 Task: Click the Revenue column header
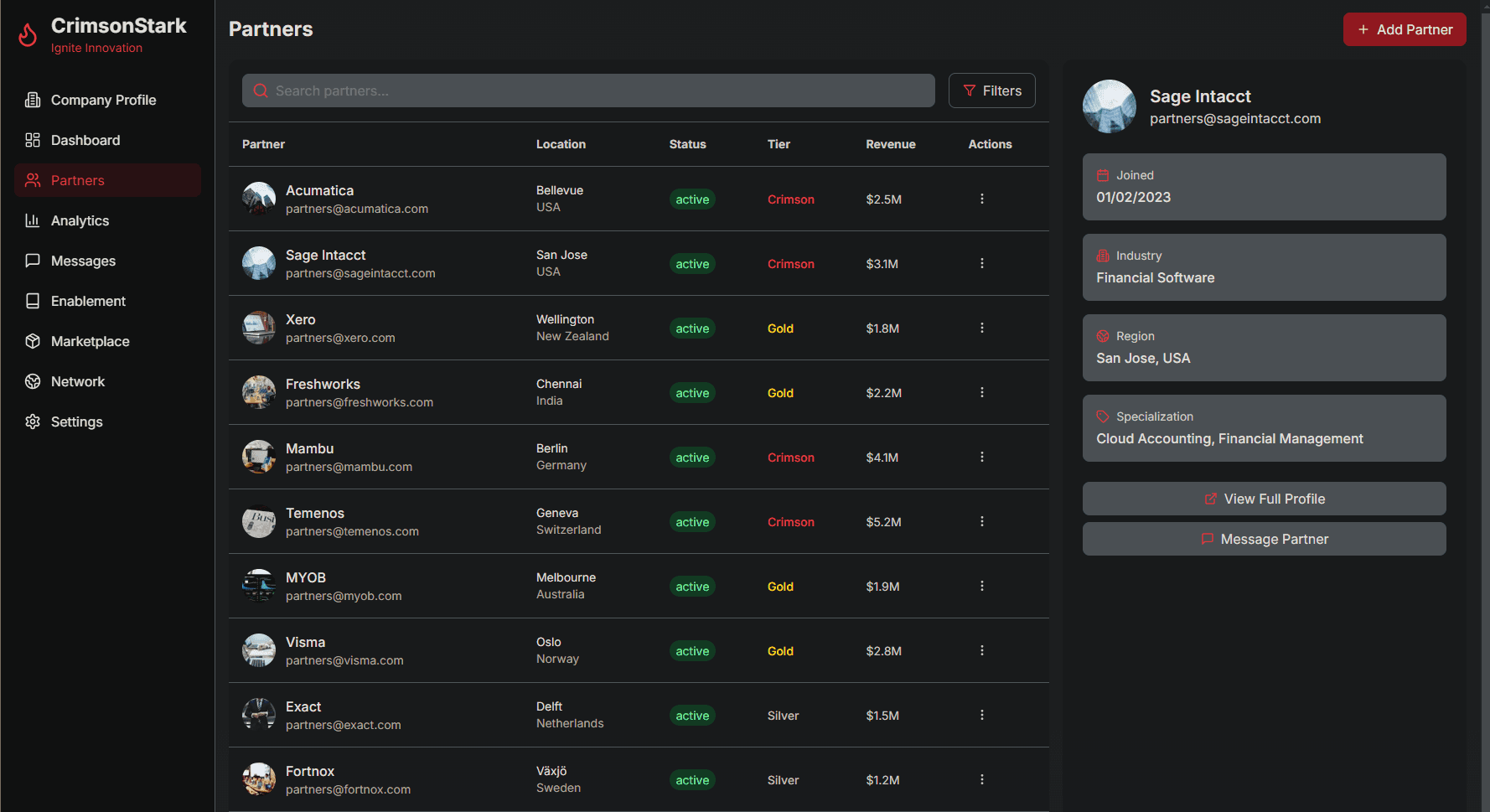(890, 144)
